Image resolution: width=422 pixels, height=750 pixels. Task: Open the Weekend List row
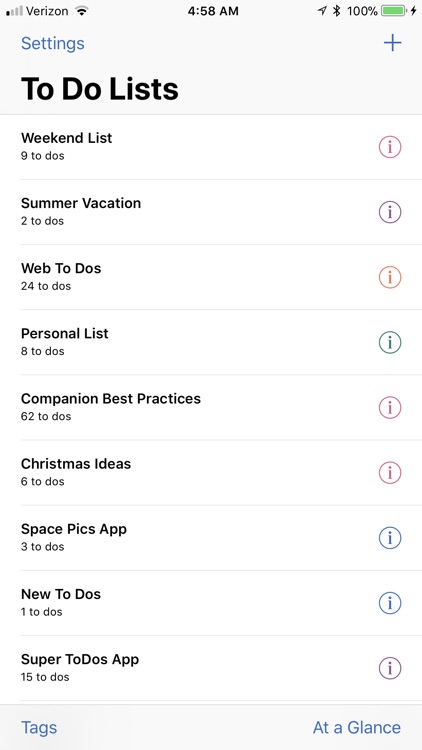[211, 147]
